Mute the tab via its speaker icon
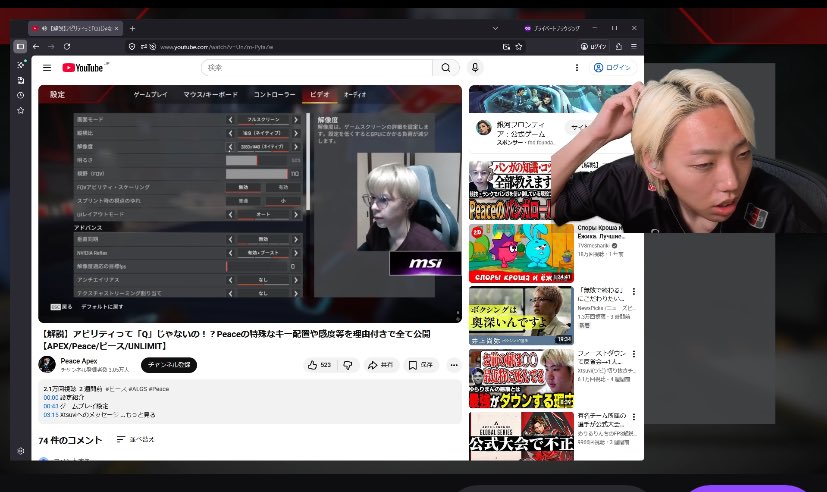 [44, 28]
